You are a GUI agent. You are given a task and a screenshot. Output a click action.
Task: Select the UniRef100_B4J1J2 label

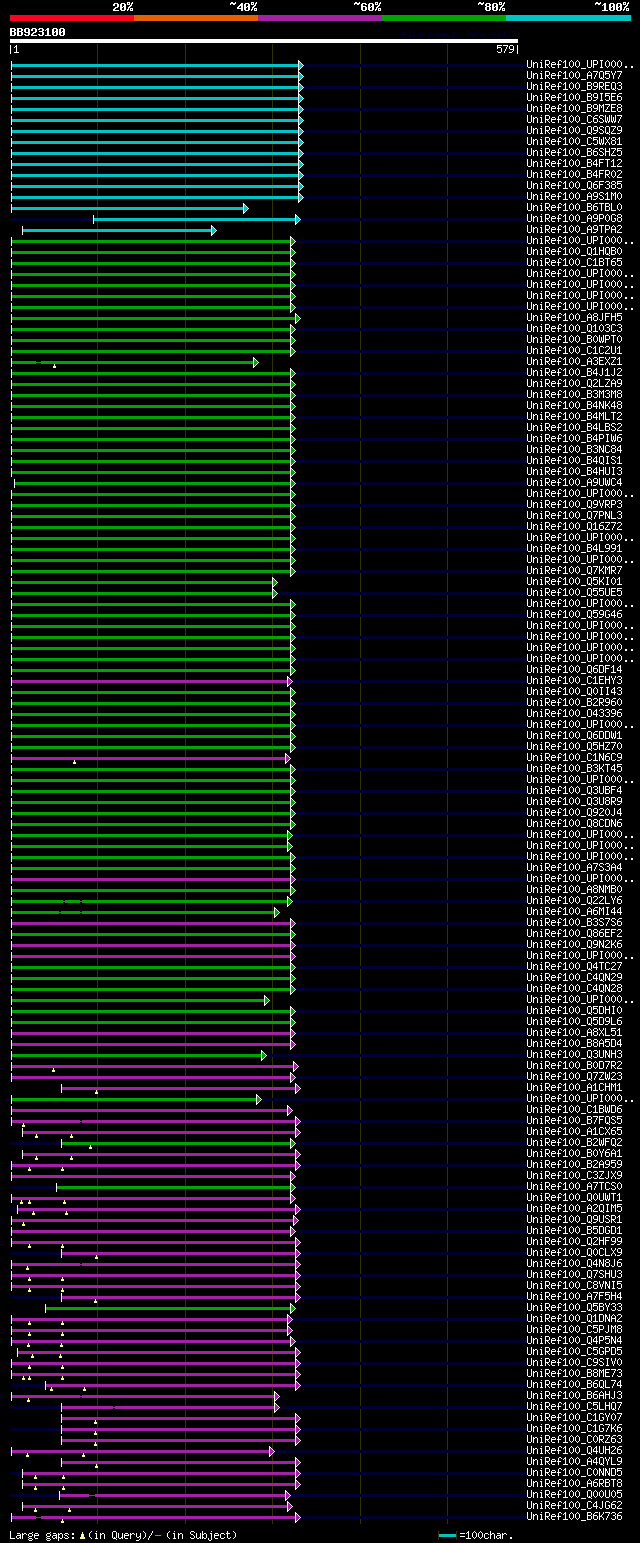[x=574, y=372]
